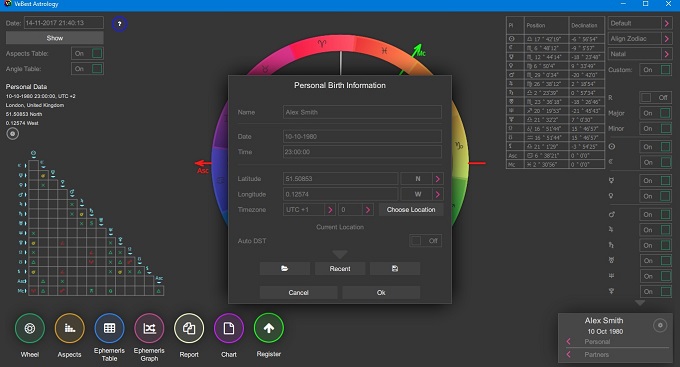Click the Current Location link
Image resolution: width=680 pixels, height=367 pixels.
tap(340, 227)
